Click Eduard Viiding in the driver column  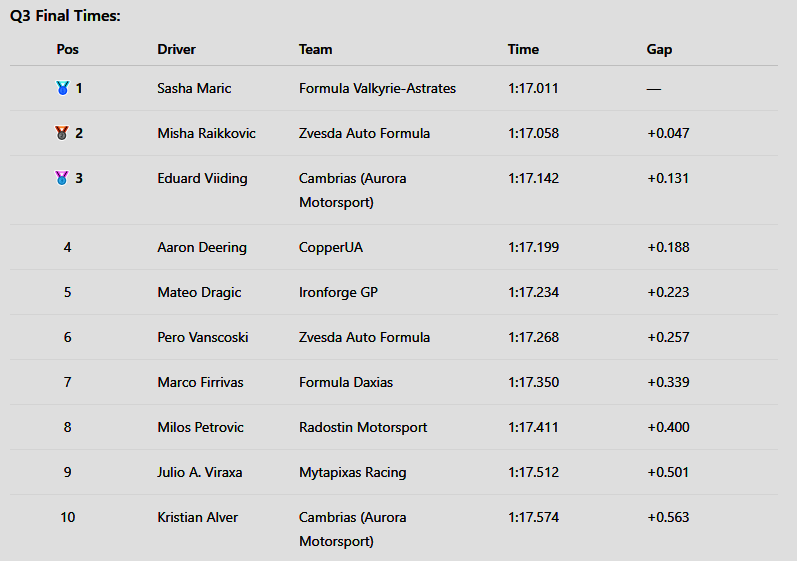pyautogui.click(x=202, y=178)
